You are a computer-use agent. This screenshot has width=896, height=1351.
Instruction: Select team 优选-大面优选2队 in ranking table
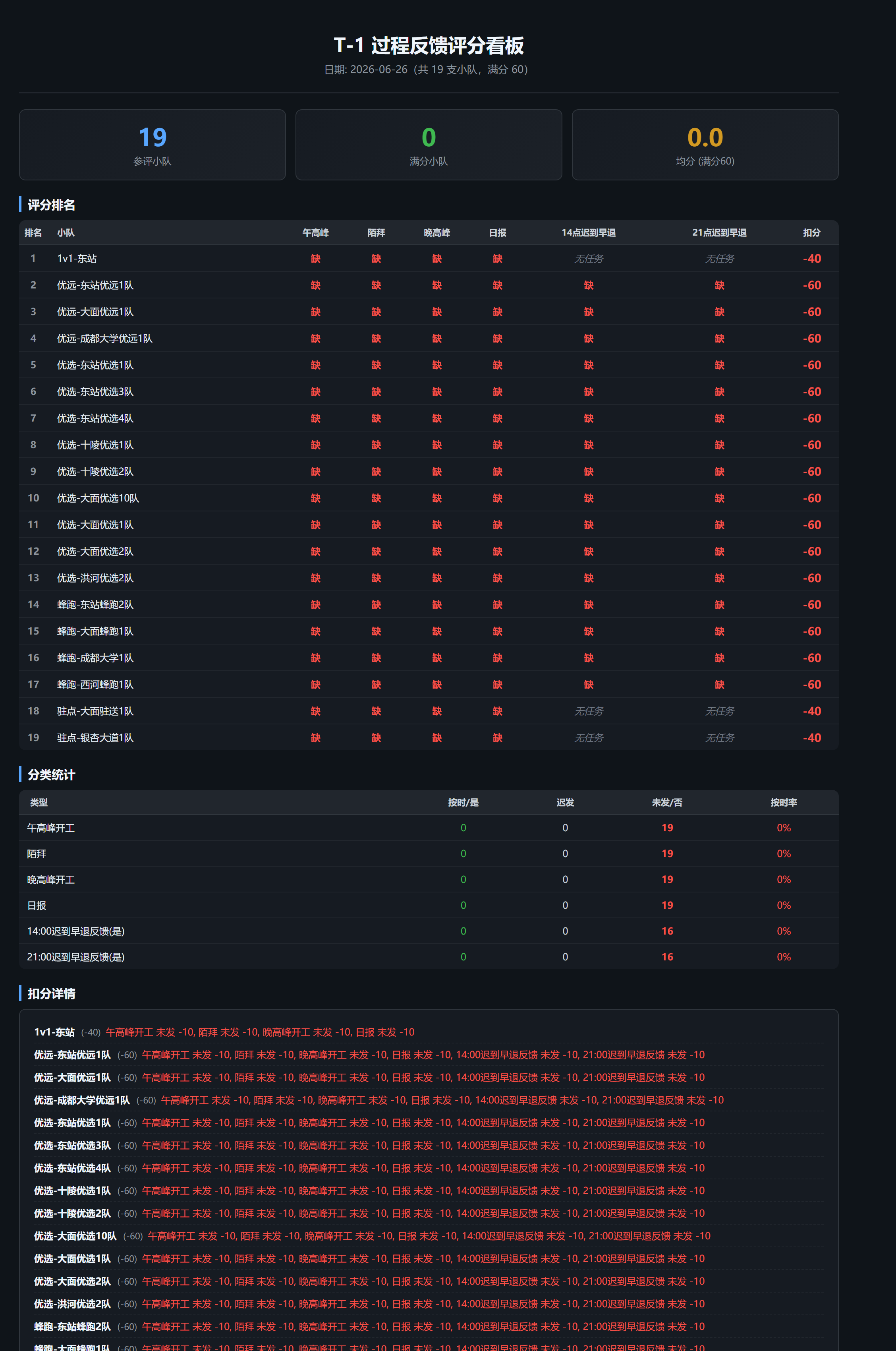pyautogui.click(x=95, y=551)
